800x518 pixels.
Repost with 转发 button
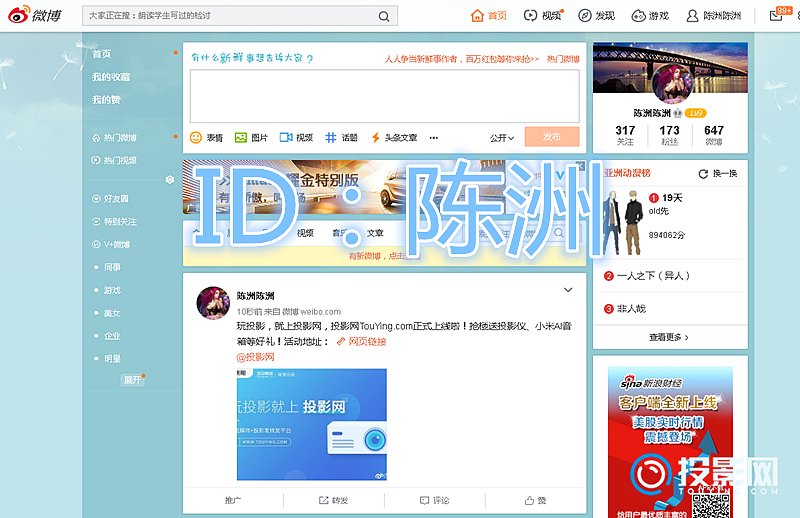click(333, 501)
